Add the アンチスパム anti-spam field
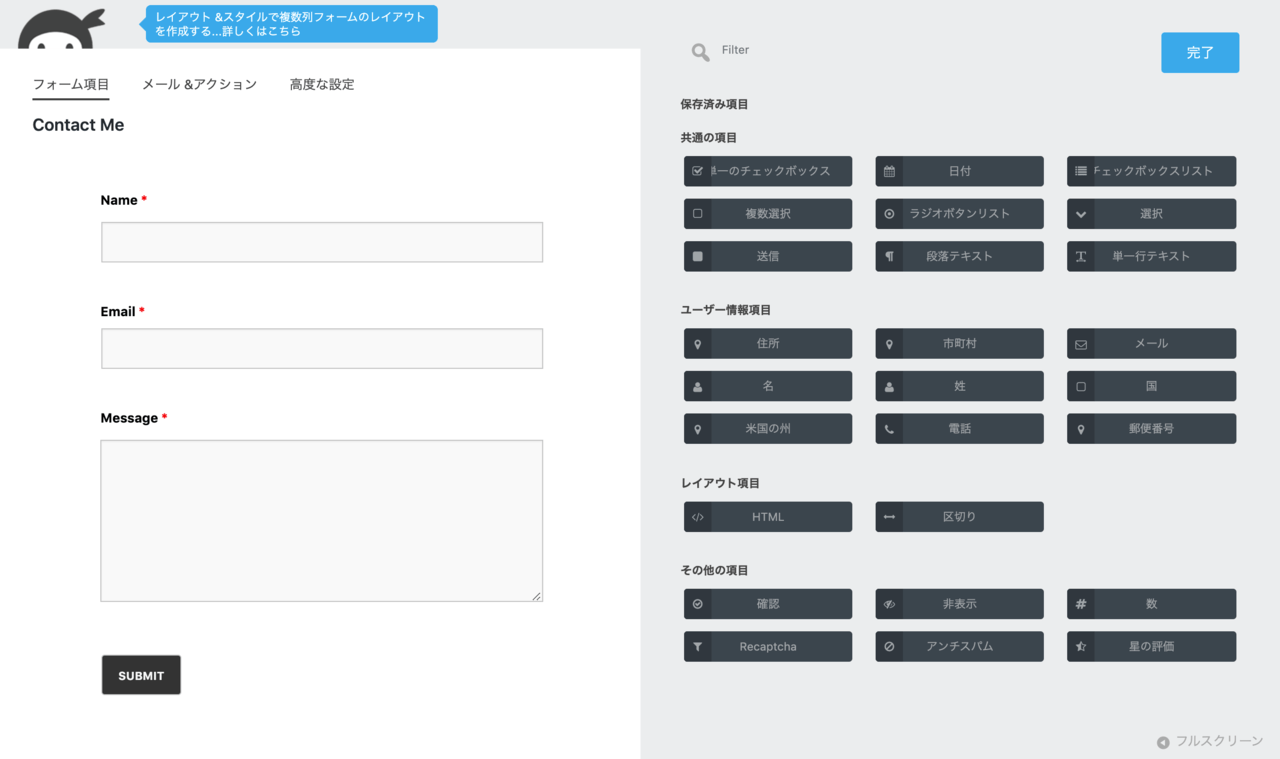Viewport: 1280px width, 759px height. (x=959, y=647)
